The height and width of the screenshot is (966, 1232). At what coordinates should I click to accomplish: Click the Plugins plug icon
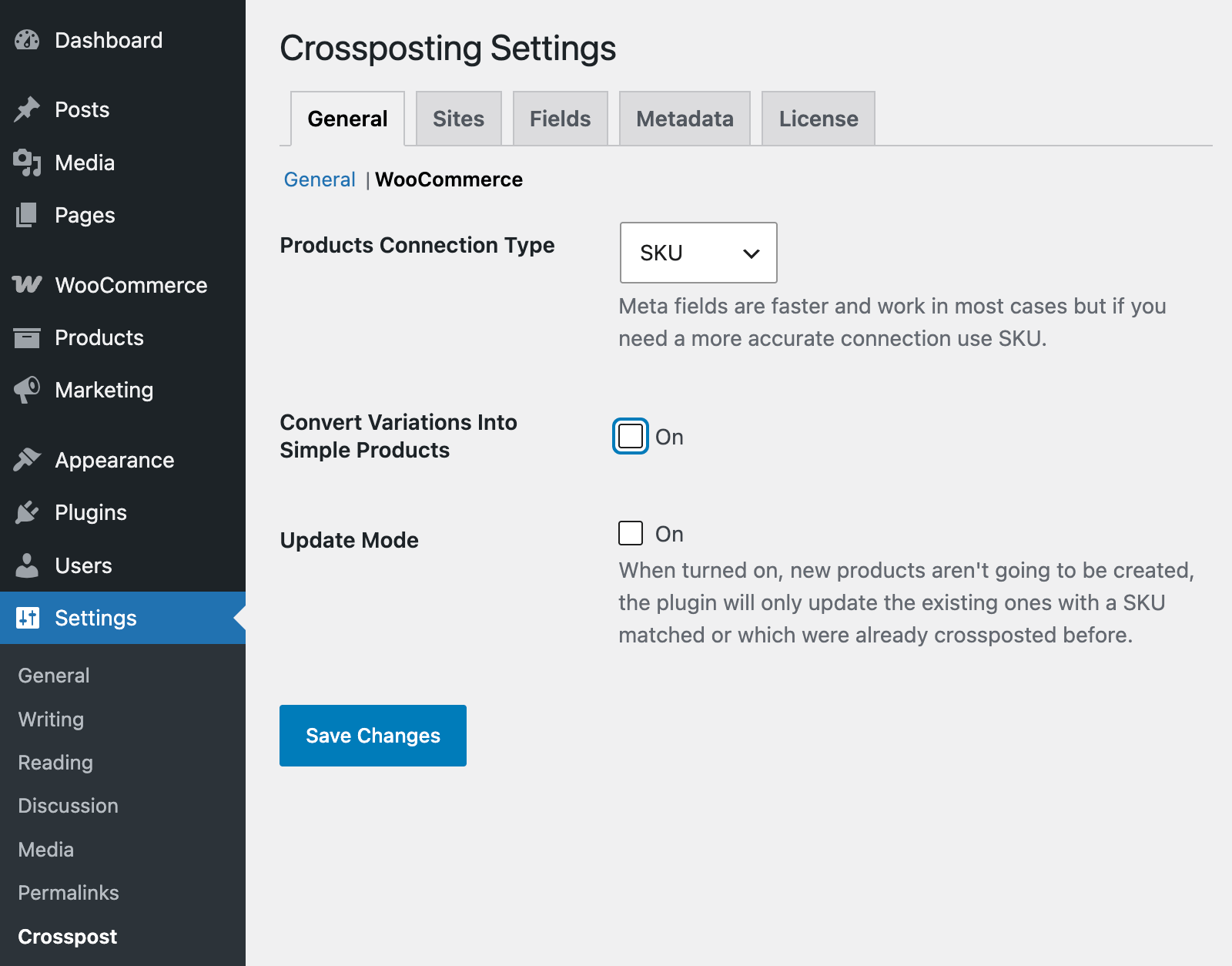click(27, 512)
